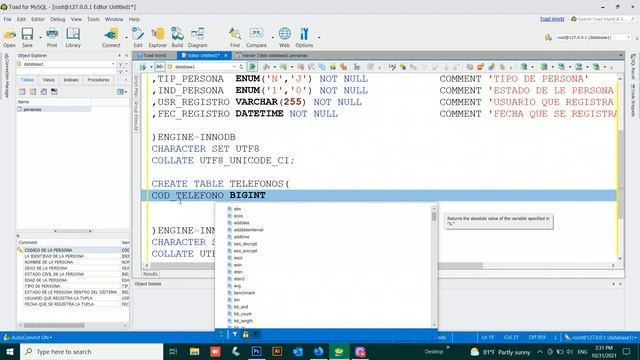Select the Indexes tab in Object Explorer
640x360 pixels.
pos(71,80)
